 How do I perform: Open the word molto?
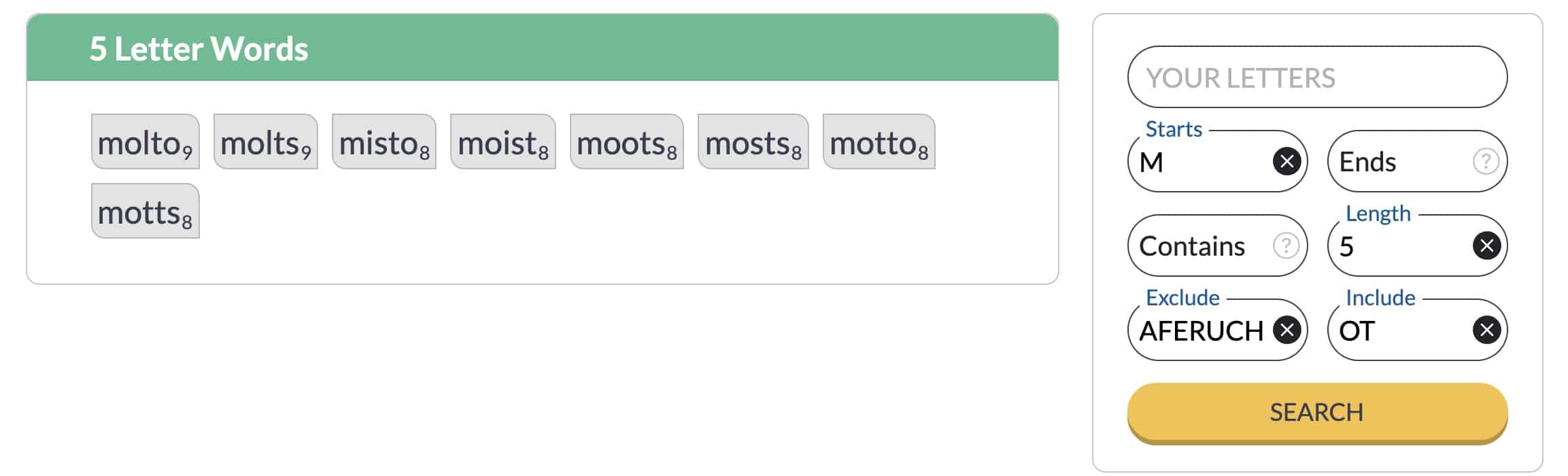click(x=146, y=142)
